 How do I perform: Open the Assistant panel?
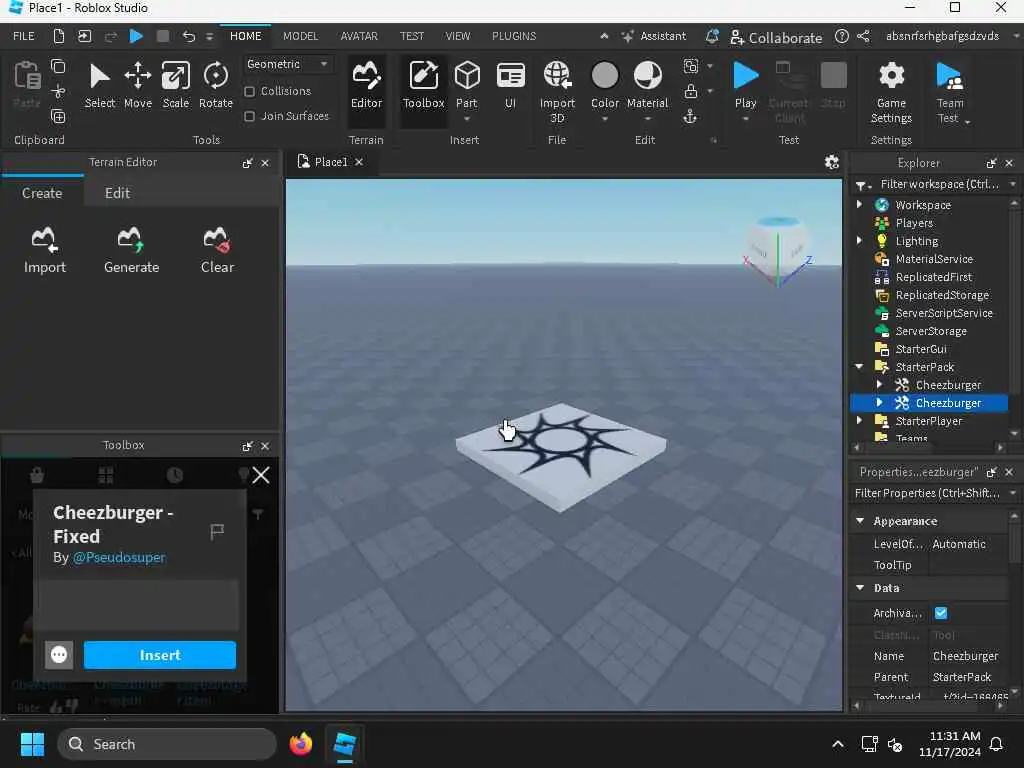pos(653,36)
